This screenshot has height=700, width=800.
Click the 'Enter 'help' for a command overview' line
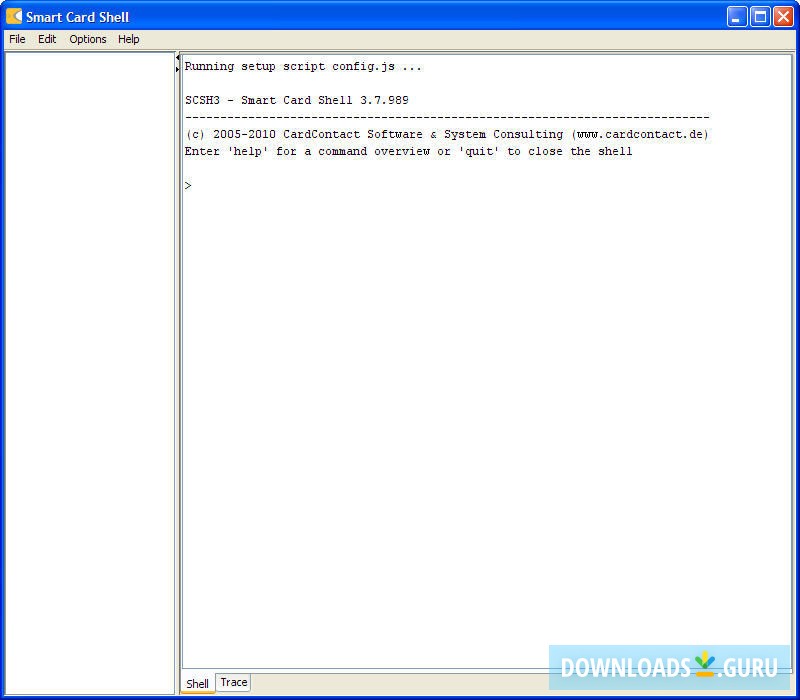coord(408,152)
